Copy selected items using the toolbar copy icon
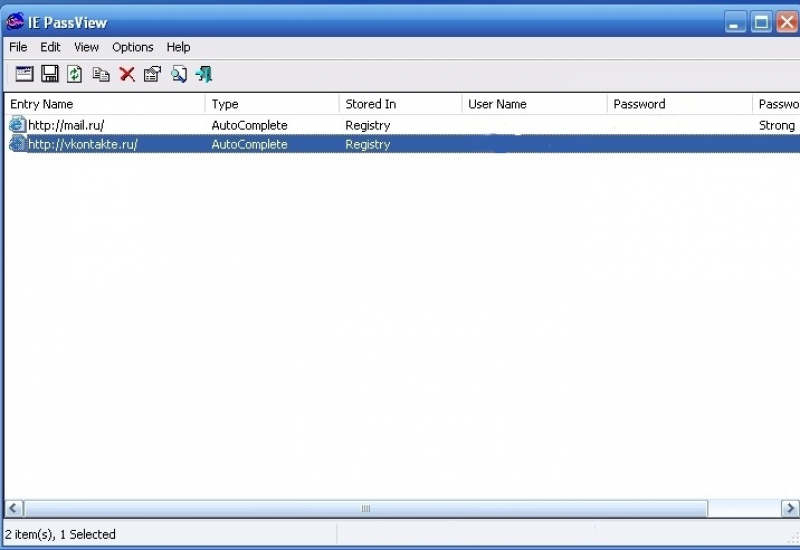800x550 pixels. (x=101, y=74)
